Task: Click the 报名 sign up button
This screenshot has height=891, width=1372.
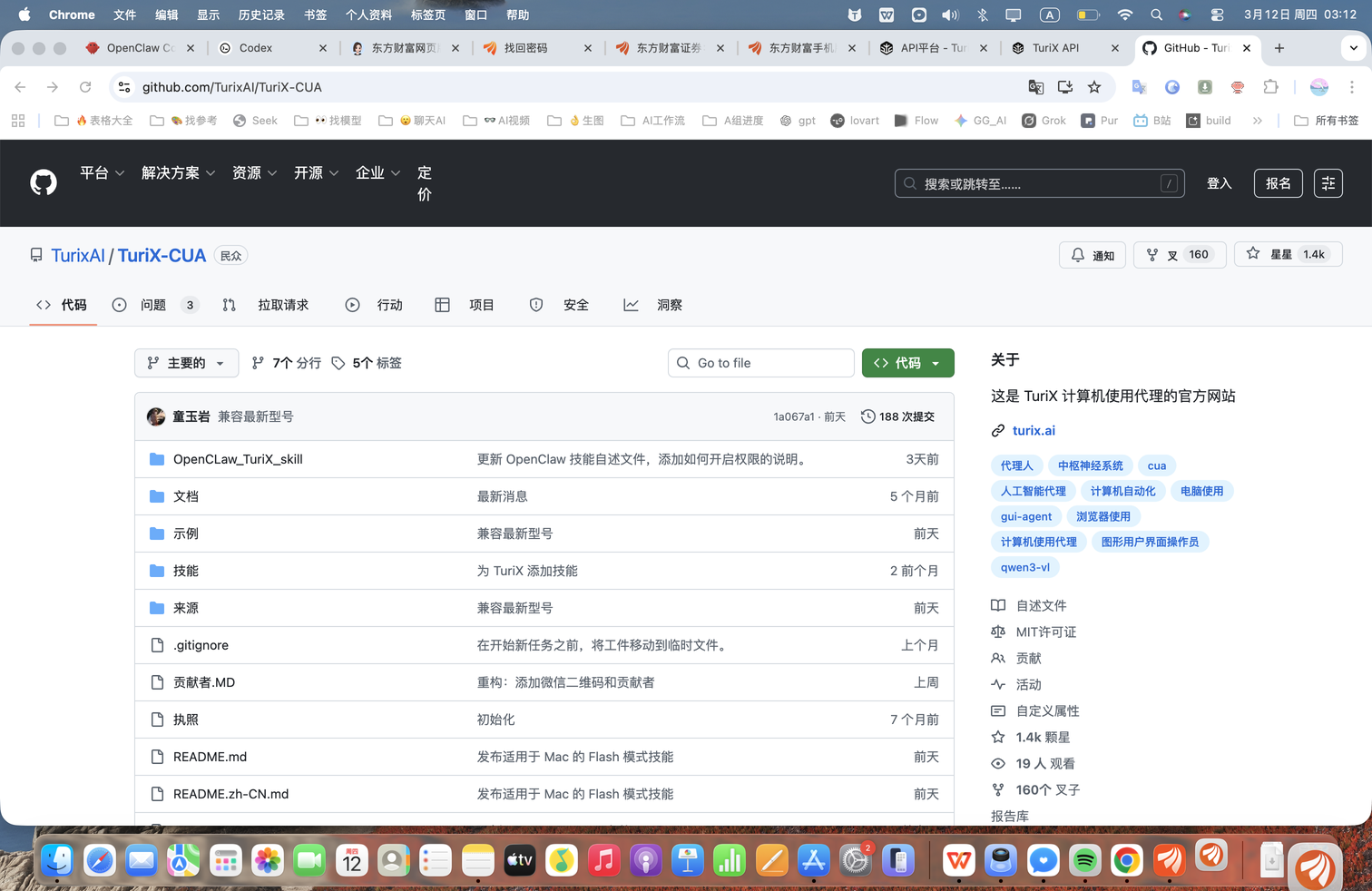Action: click(x=1278, y=183)
